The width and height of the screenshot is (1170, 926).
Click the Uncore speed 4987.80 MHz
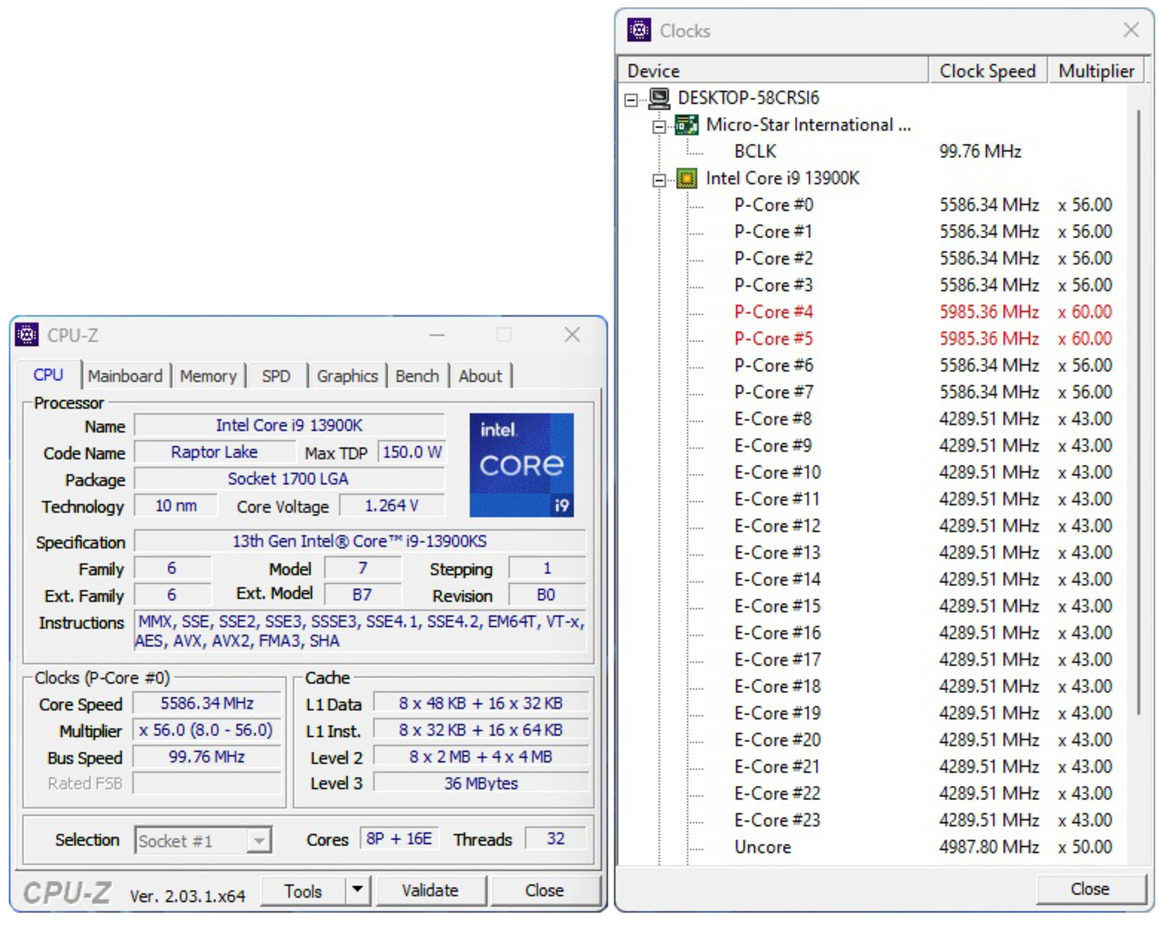pyautogui.click(x=989, y=848)
